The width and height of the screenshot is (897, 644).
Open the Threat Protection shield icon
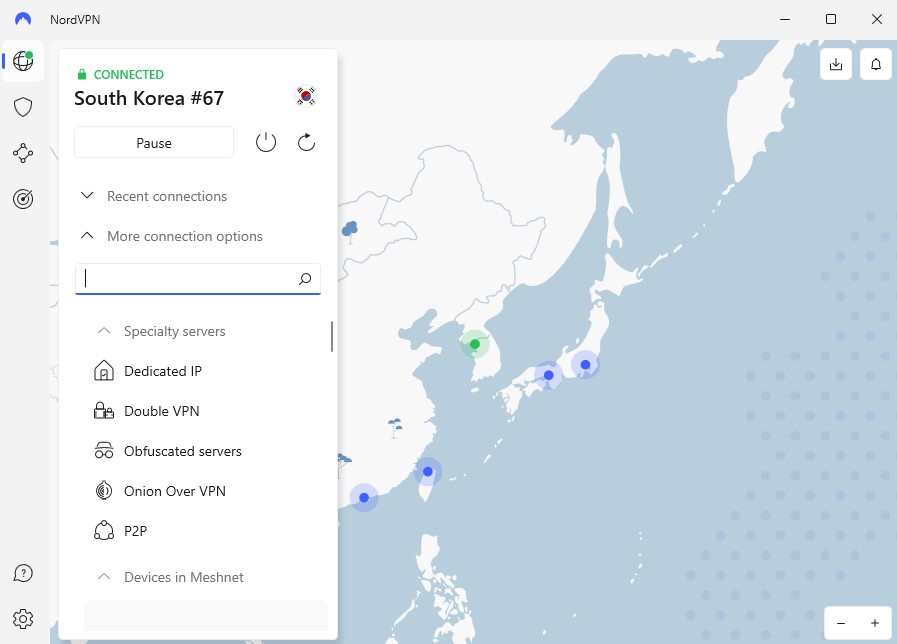(23, 107)
